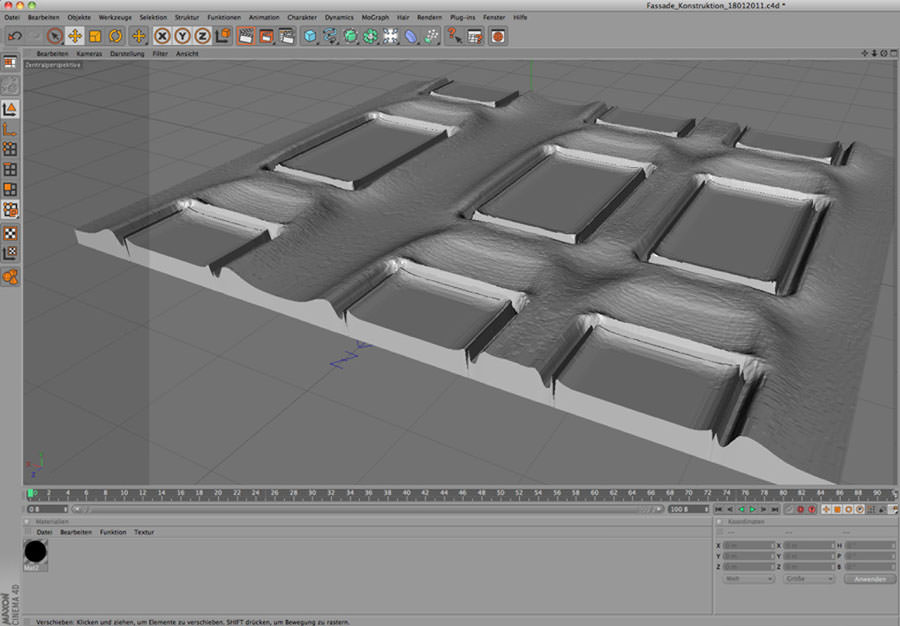Open the MoGraph menu

375,17
